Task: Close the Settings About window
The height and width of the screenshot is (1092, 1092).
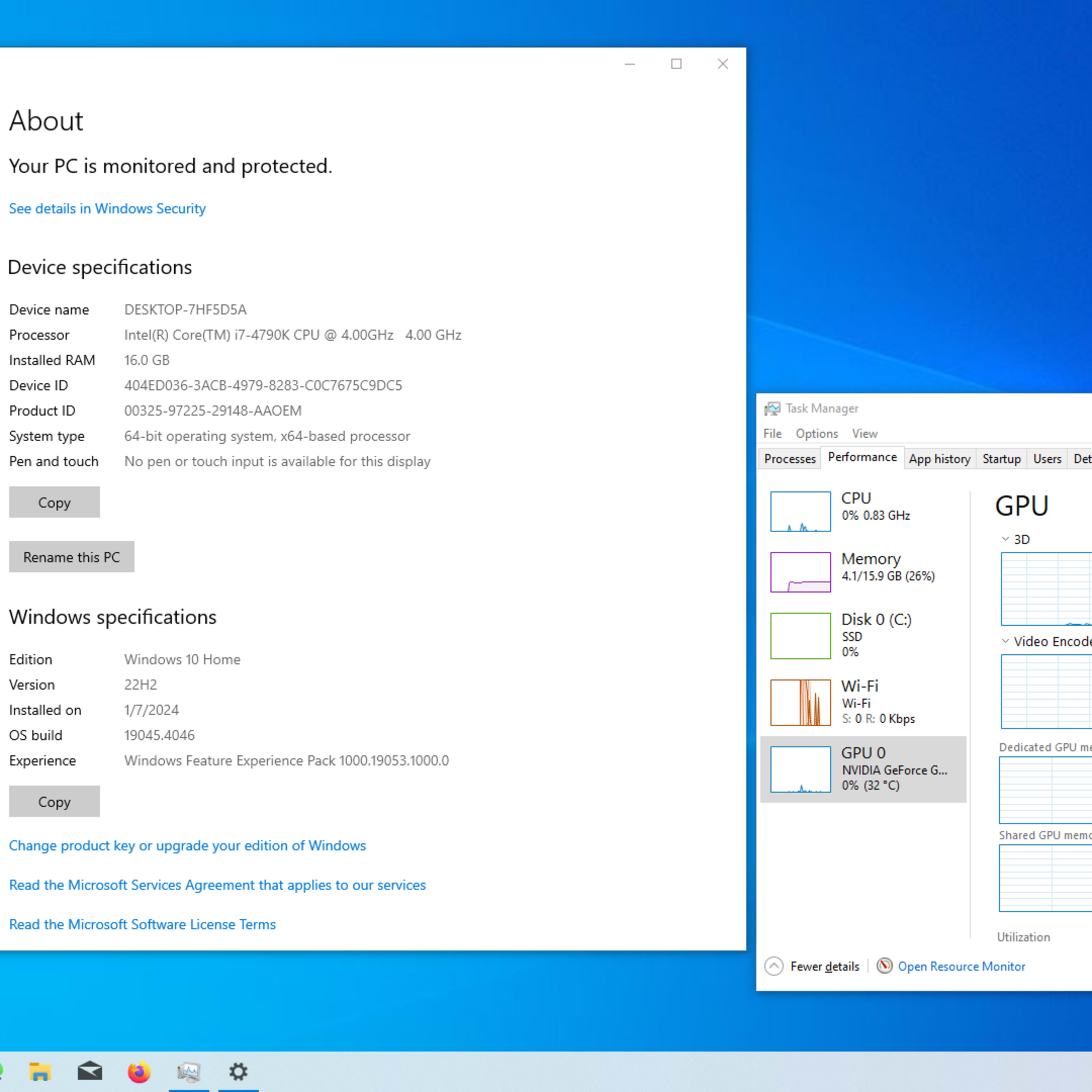Action: 722,64
